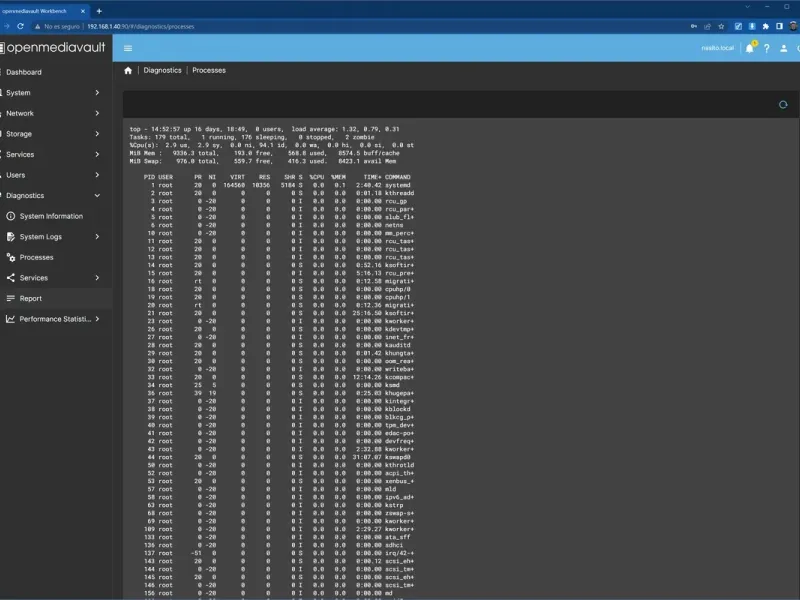
Task: Click the MiB Swap summary line
Action: coord(263,161)
